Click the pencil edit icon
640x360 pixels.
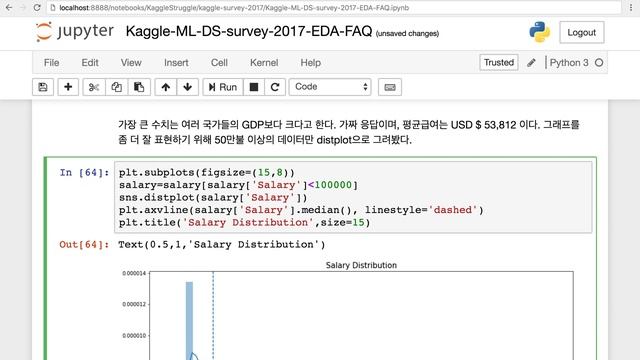(531, 63)
